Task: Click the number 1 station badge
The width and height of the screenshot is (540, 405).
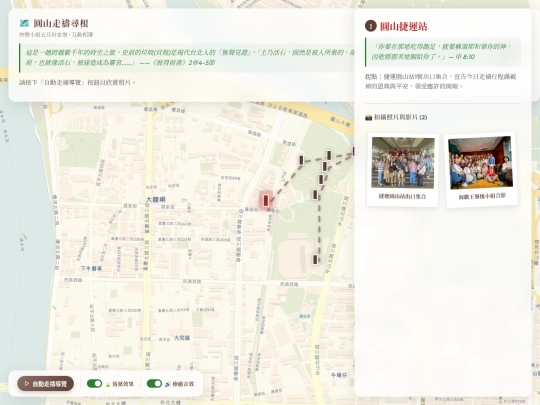Action: 371,26
